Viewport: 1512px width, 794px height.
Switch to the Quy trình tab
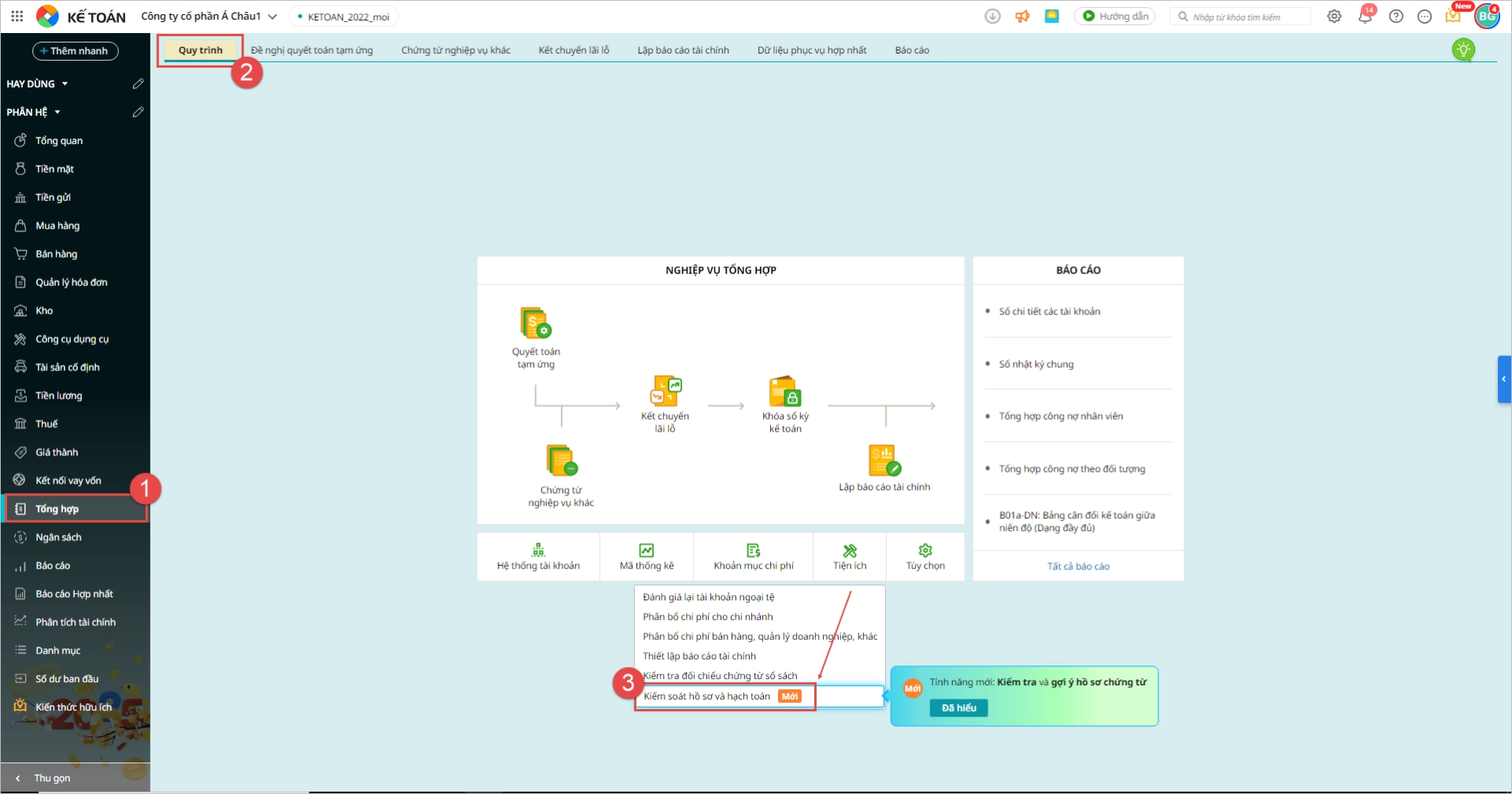tap(200, 50)
